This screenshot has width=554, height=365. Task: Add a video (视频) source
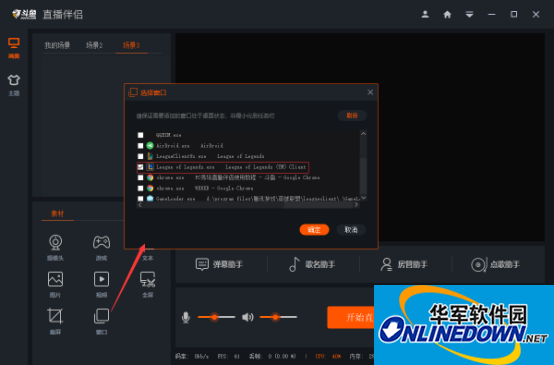[x=101, y=284]
